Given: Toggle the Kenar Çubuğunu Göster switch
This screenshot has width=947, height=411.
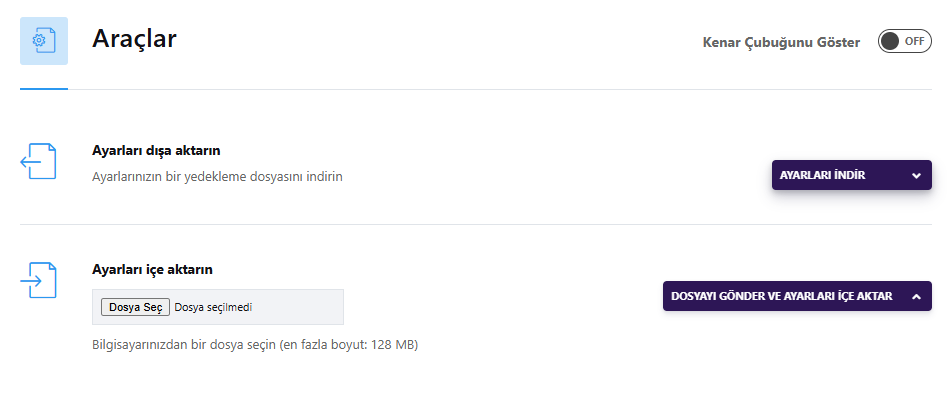Looking at the screenshot, I should [904, 41].
